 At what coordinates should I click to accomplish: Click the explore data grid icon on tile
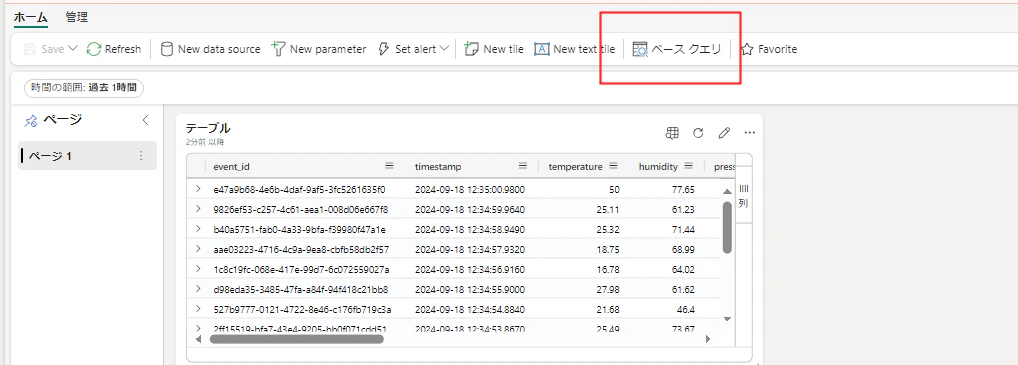(x=672, y=133)
